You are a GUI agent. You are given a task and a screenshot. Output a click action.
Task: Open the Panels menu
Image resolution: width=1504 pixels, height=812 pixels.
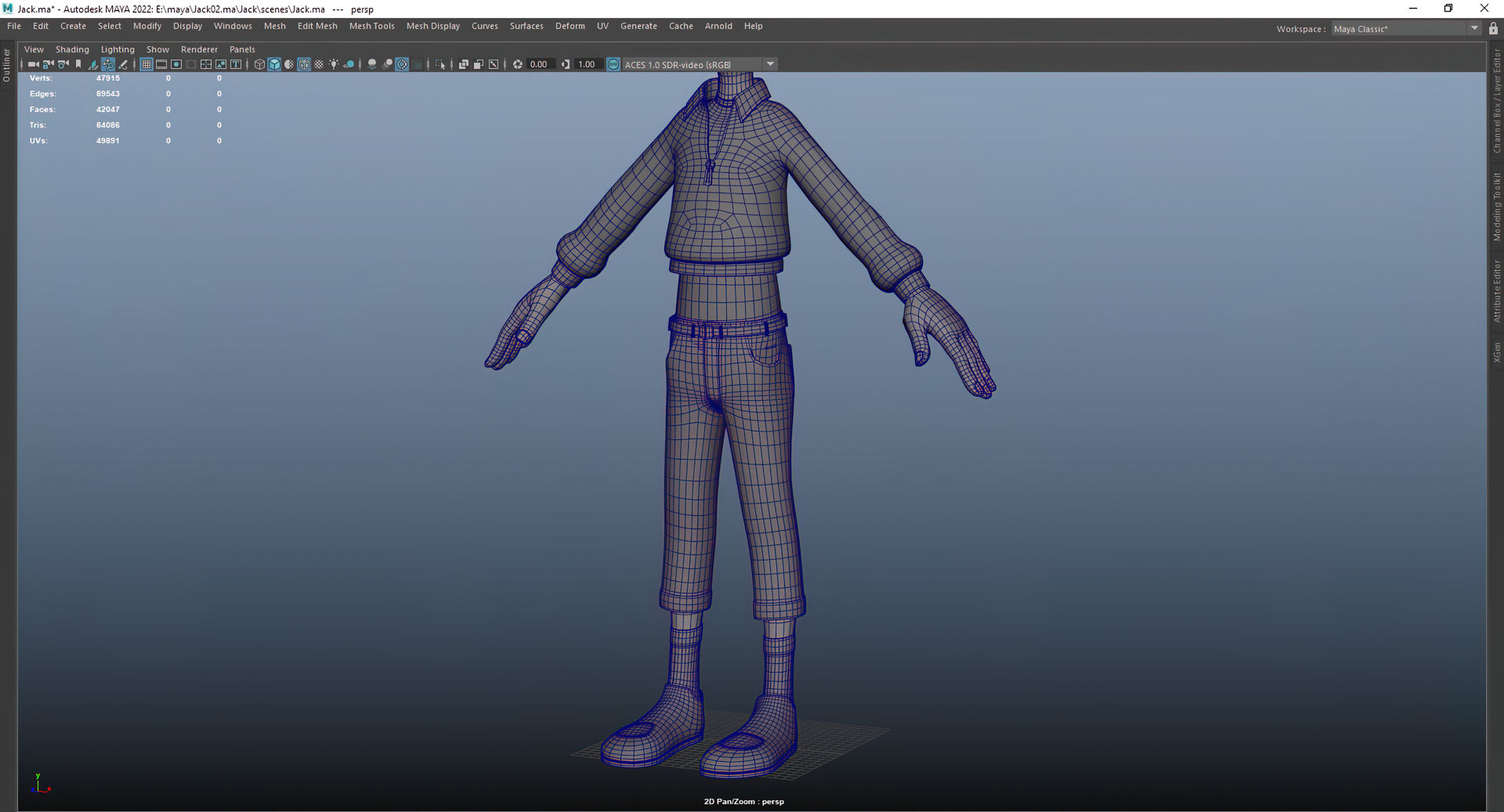click(x=242, y=49)
